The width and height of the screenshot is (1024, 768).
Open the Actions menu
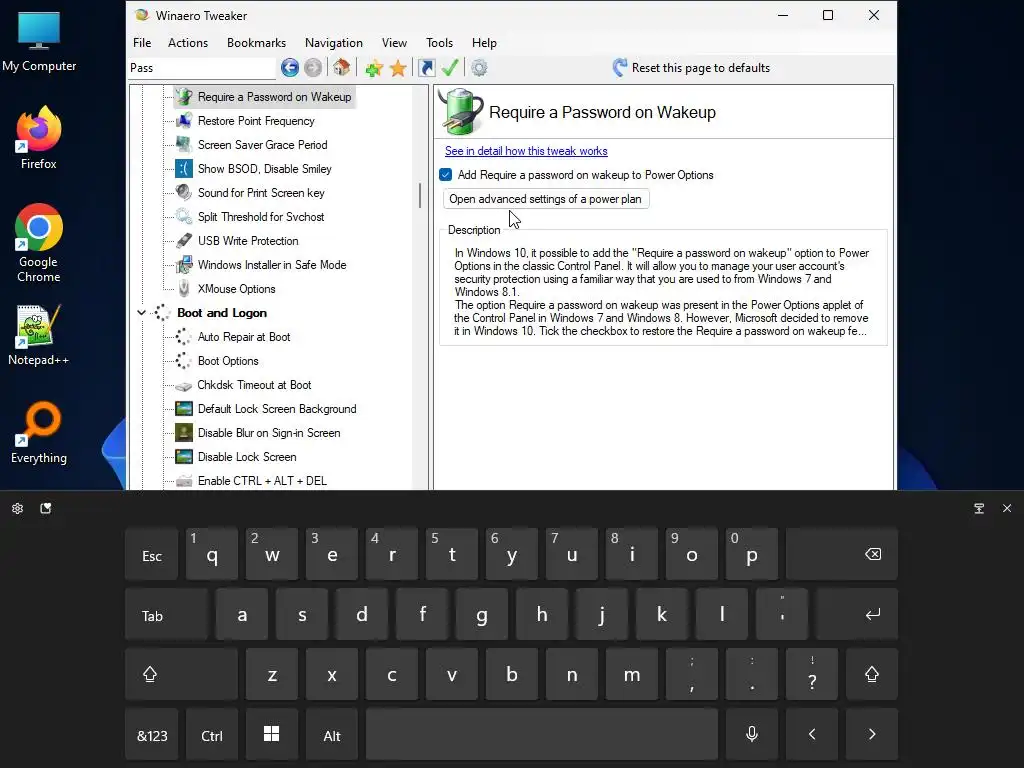click(188, 42)
